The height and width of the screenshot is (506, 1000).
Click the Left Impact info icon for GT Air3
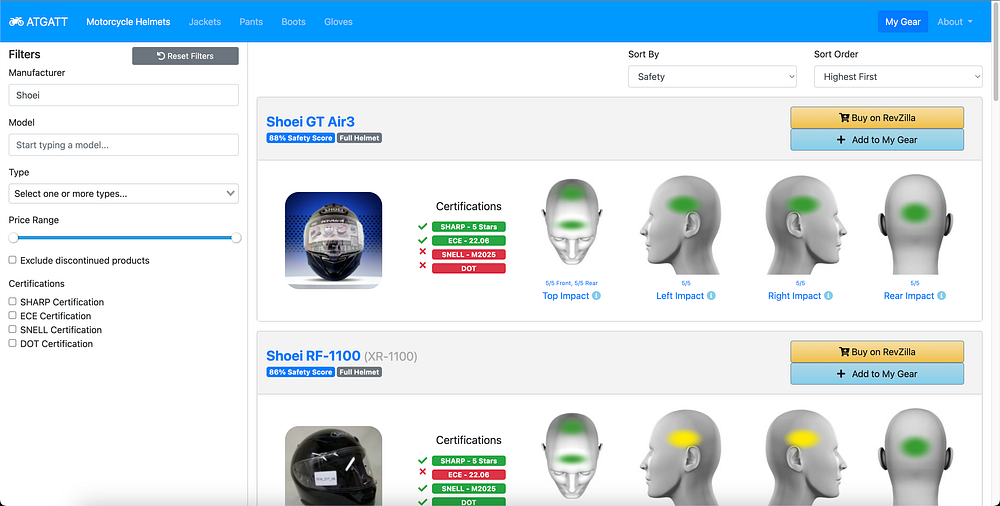pyautogui.click(x=711, y=295)
